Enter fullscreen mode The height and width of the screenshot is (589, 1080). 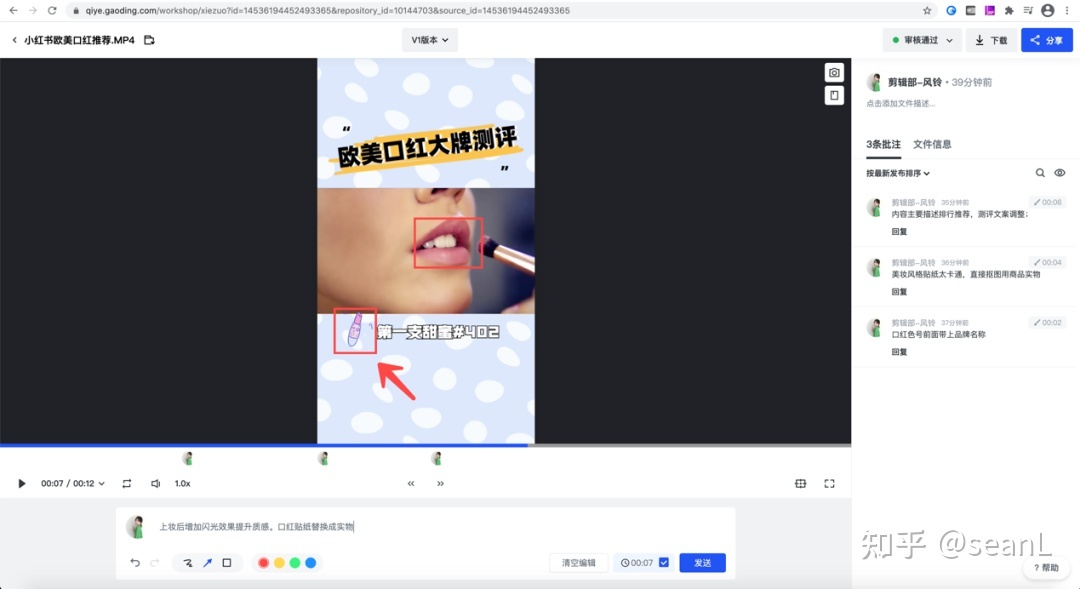[x=829, y=482]
